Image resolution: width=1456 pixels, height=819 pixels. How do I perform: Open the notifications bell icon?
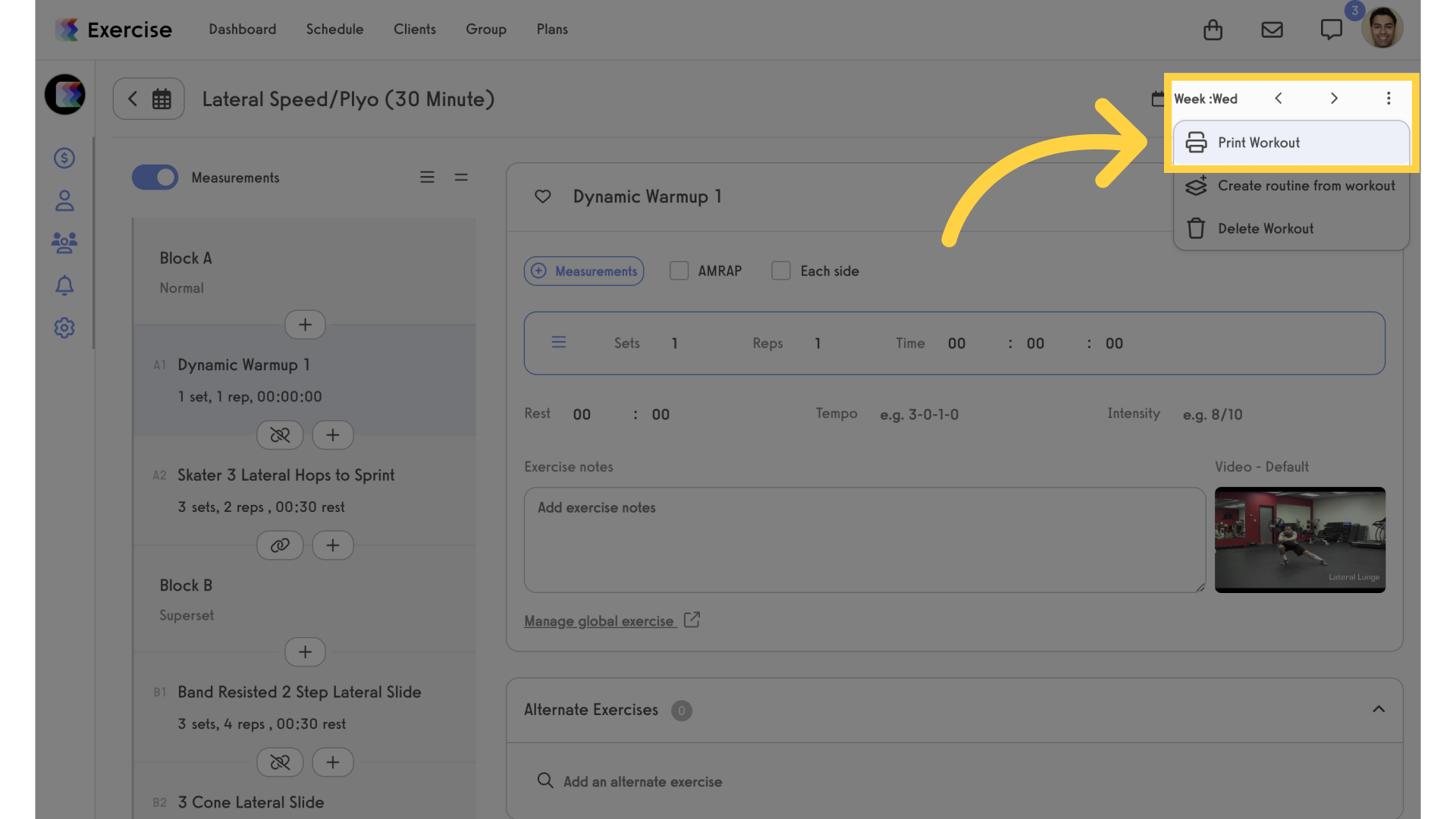click(x=64, y=285)
